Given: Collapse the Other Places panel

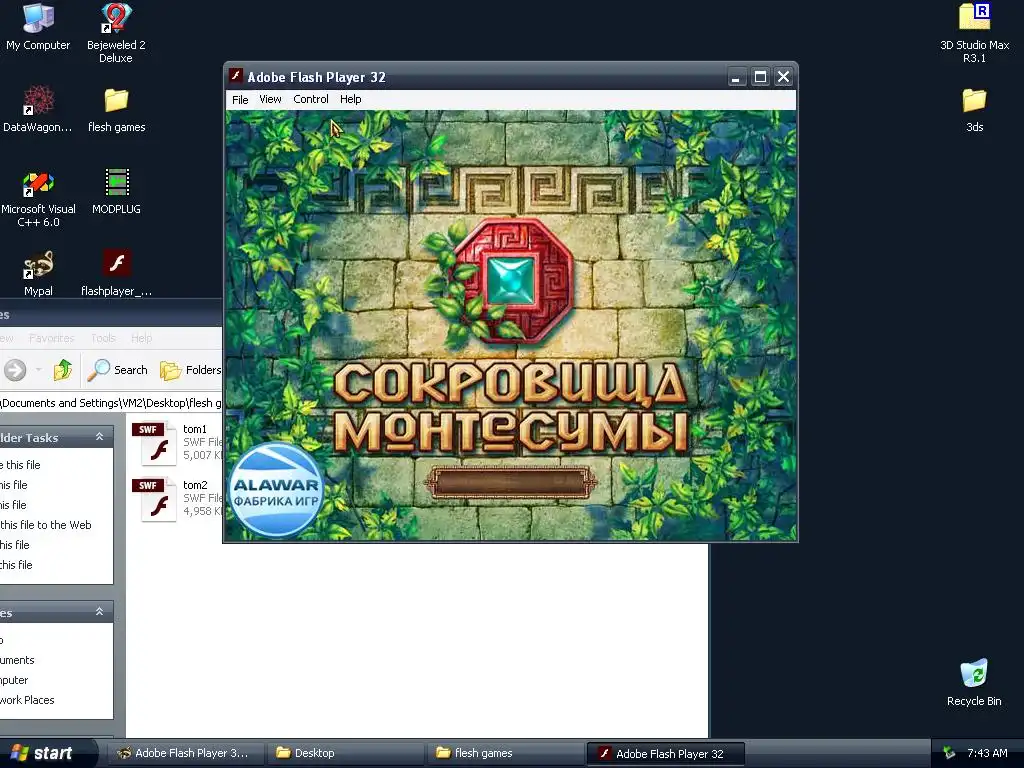Looking at the screenshot, I should coord(99,612).
